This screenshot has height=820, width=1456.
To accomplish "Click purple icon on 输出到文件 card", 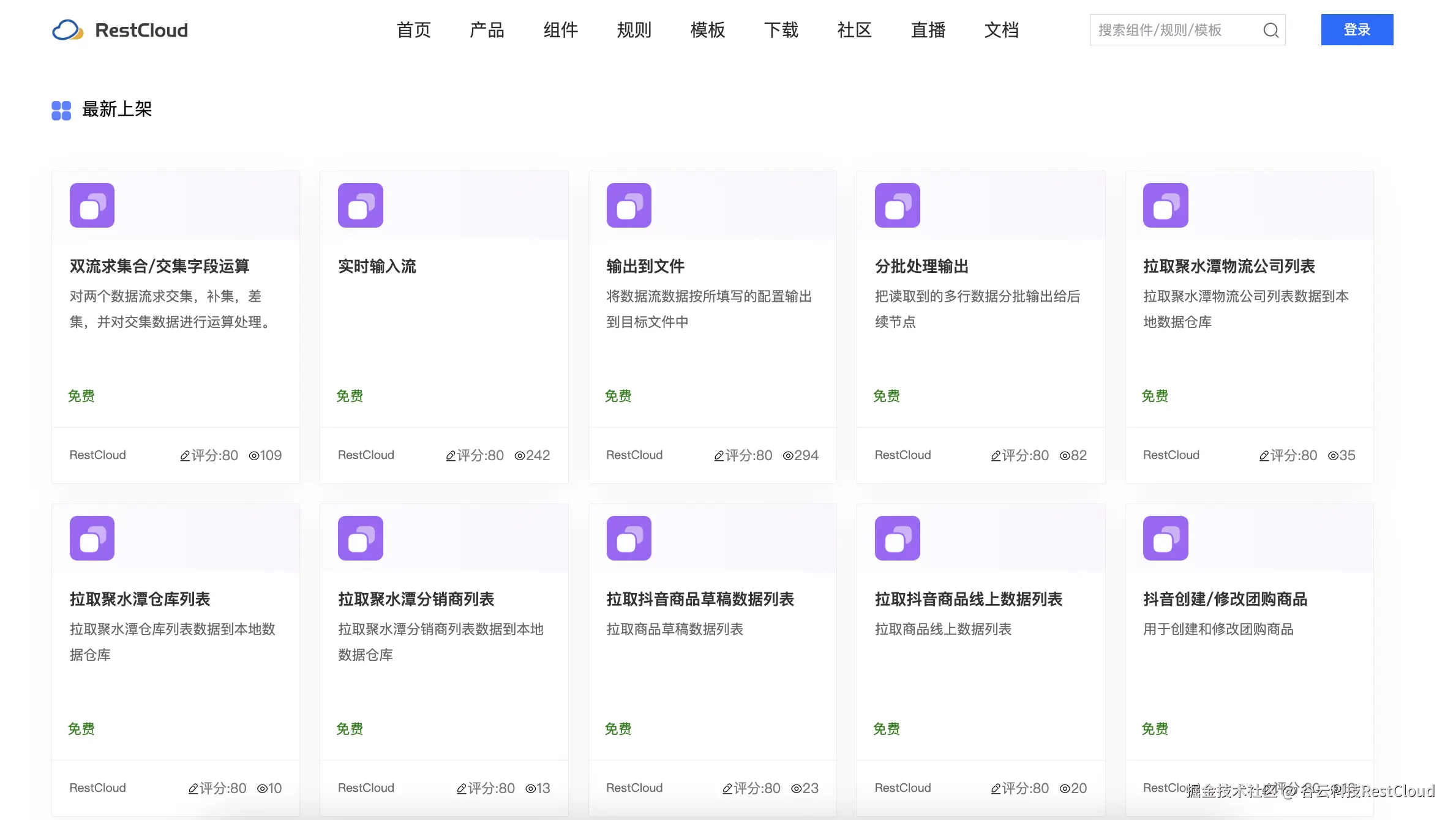I will click(629, 205).
